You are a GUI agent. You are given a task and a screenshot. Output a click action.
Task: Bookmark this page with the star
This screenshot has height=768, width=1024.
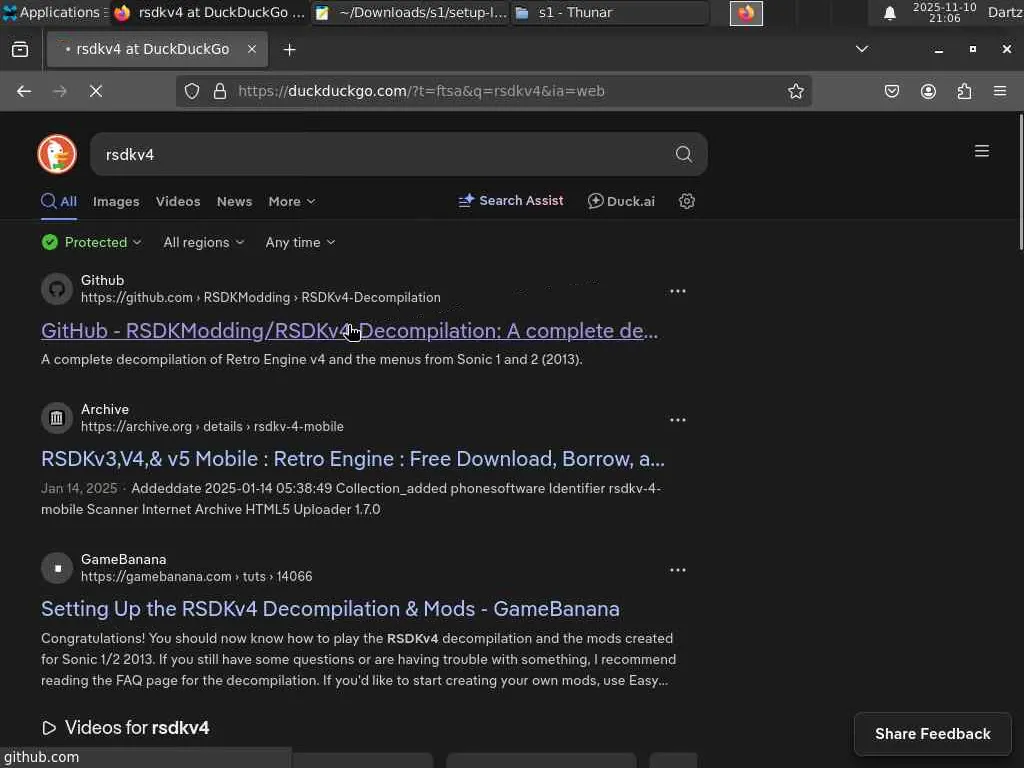[795, 91]
